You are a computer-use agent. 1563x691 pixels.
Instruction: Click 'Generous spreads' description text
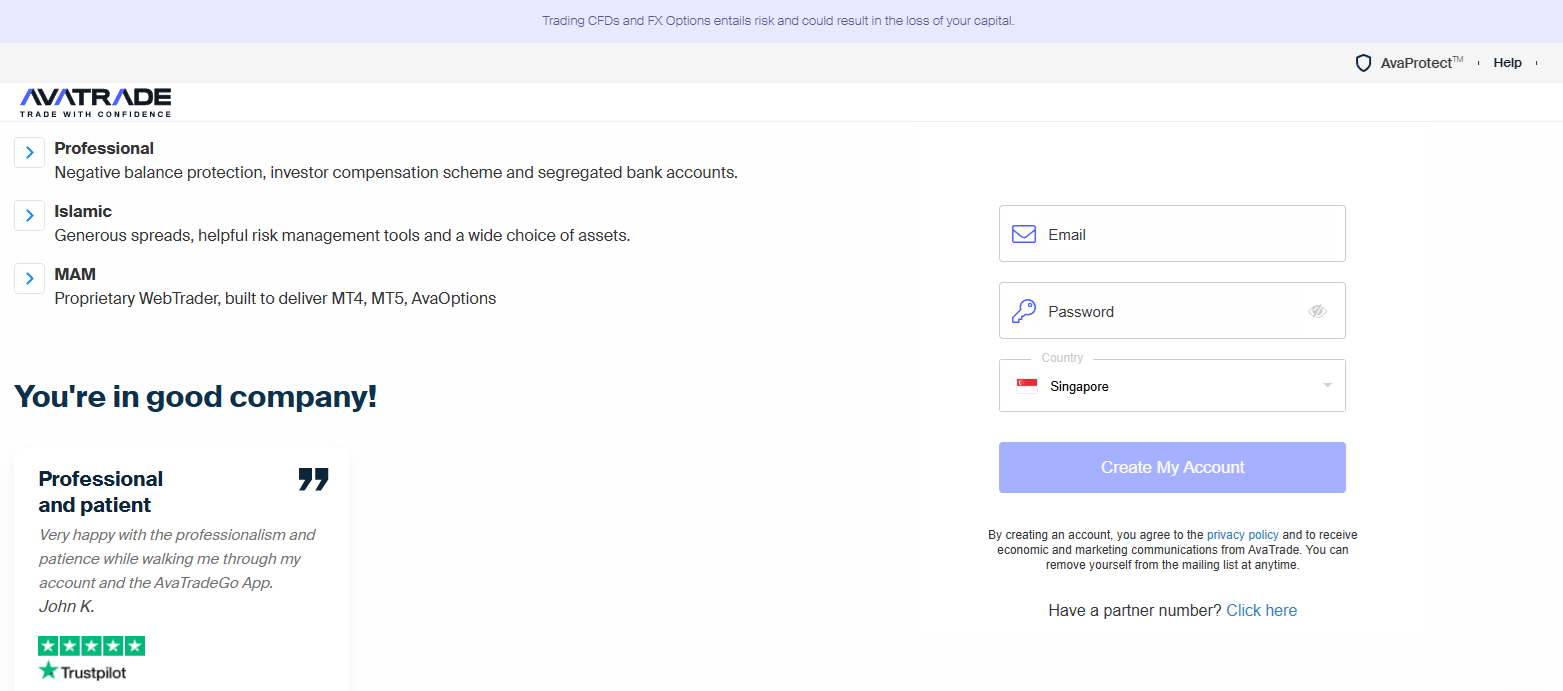342,236
